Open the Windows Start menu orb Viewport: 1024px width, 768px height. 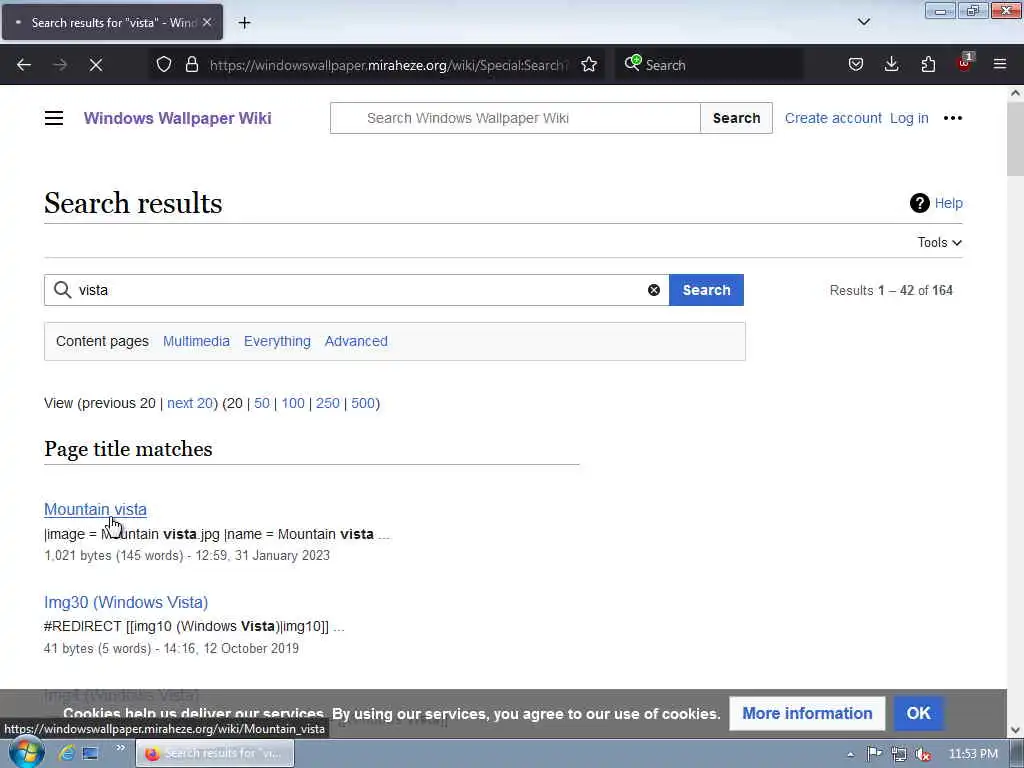(x=26, y=752)
